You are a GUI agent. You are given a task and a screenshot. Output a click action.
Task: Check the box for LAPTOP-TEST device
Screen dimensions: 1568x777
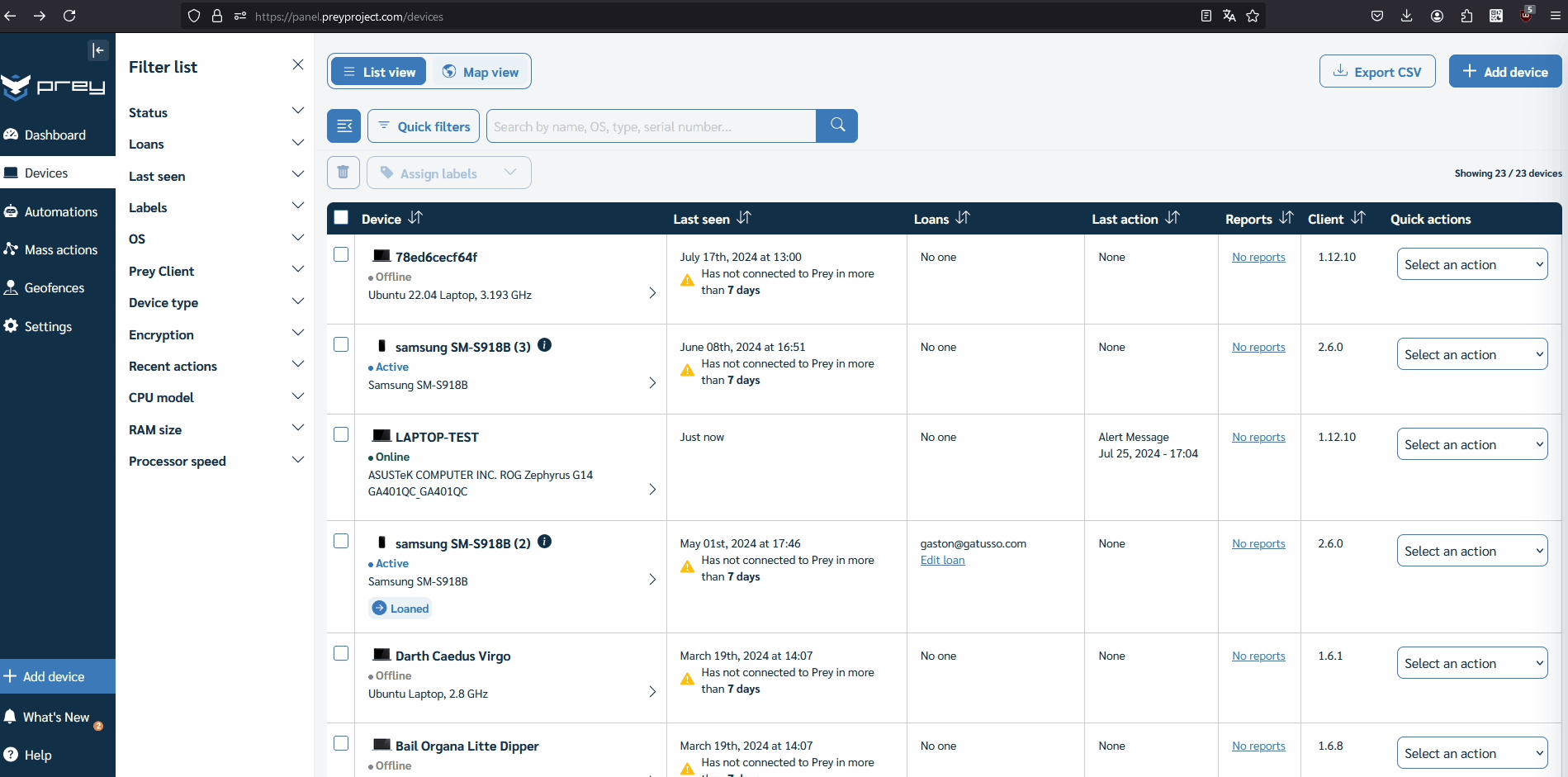341,434
